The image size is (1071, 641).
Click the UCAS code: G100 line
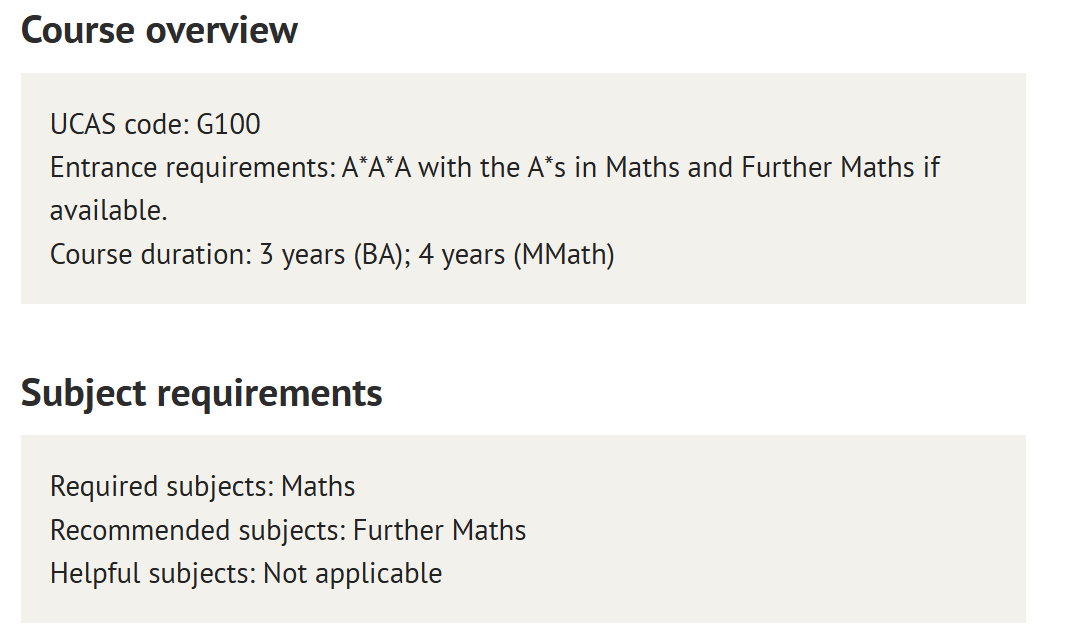[155, 124]
